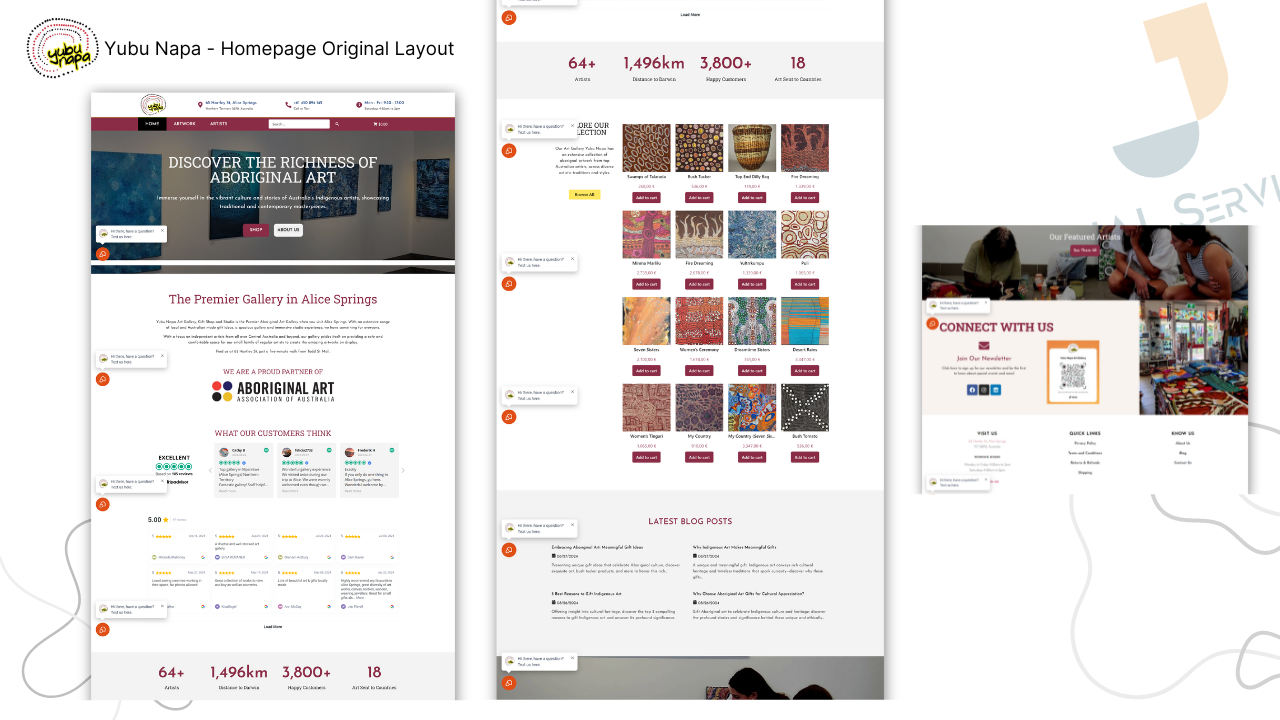The image size is (1280, 720).
Task: Open blog post 'Why Indigenous Art Makes Meaningful Gifts'
Action: [735, 547]
